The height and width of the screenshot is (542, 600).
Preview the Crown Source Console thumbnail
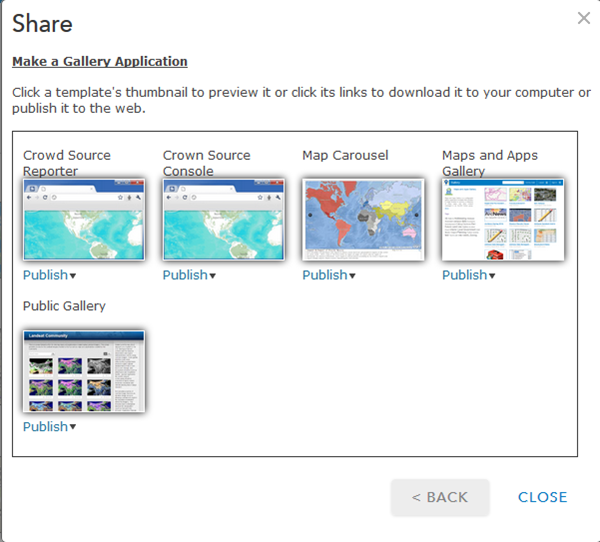(x=224, y=220)
